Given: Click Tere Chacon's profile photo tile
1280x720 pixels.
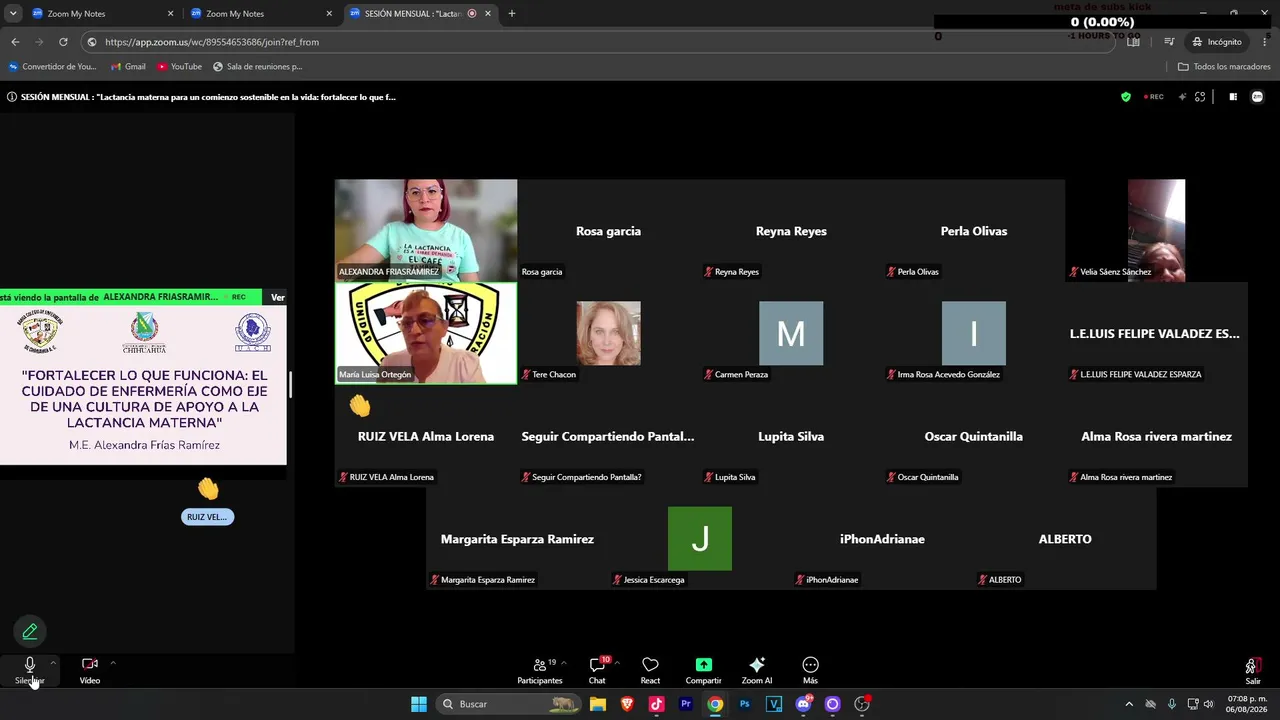Looking at the screenshot, I should (608, 333).
